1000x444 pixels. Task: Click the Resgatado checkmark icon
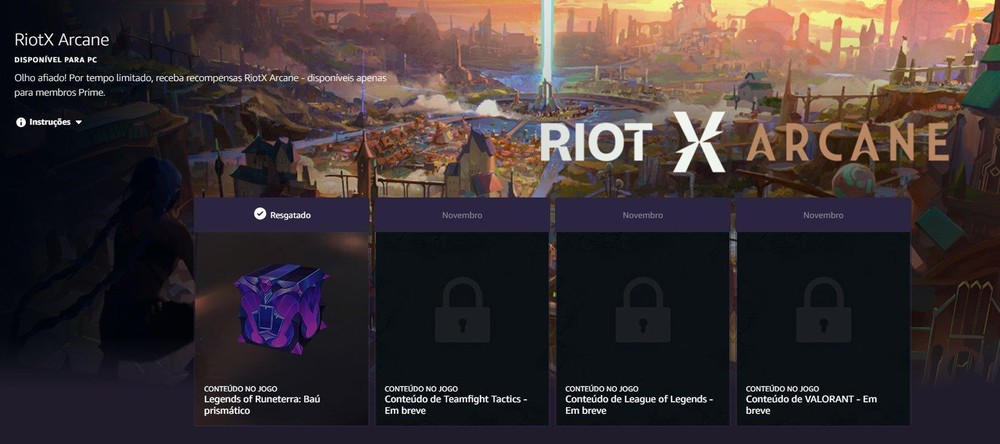coord(260,214)
